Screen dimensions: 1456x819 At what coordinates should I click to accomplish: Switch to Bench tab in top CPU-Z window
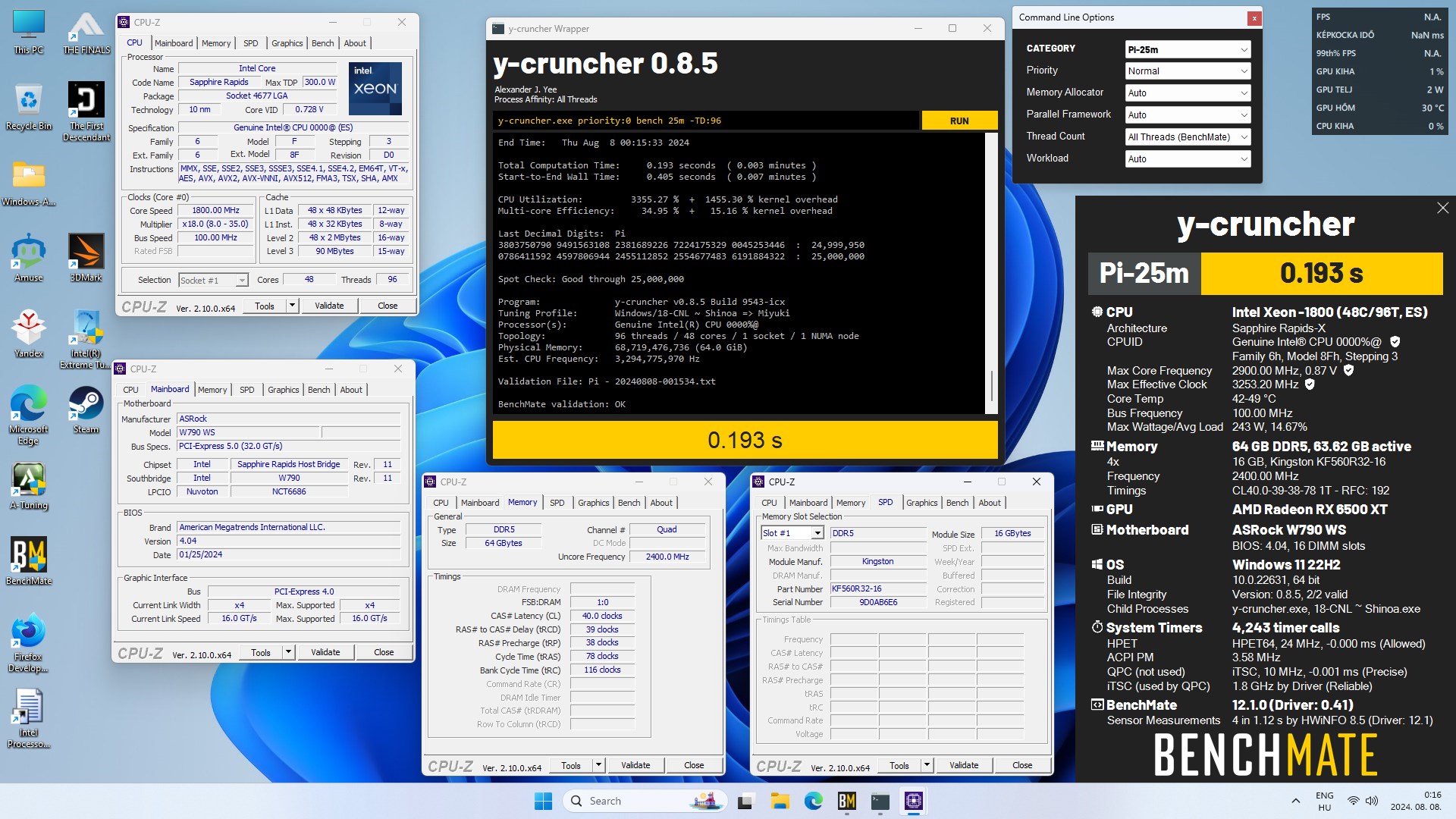click(x=322, y=43)
